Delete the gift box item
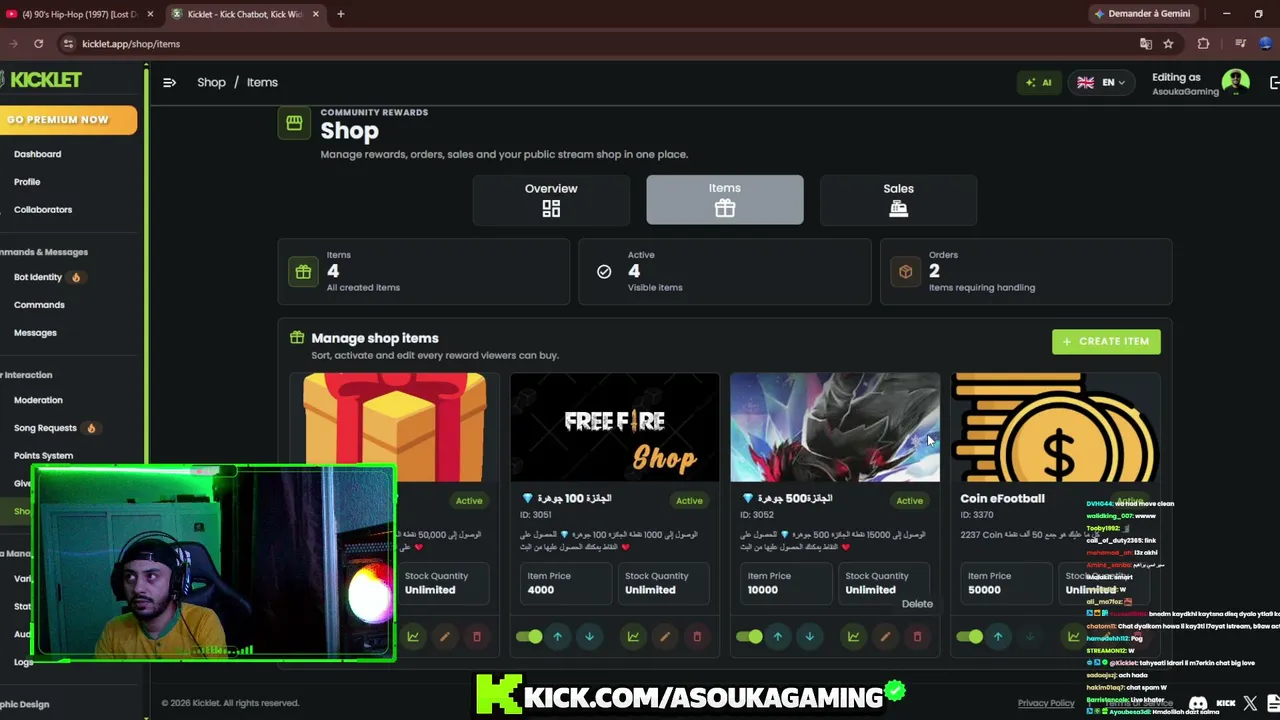 tap(477, 637)
